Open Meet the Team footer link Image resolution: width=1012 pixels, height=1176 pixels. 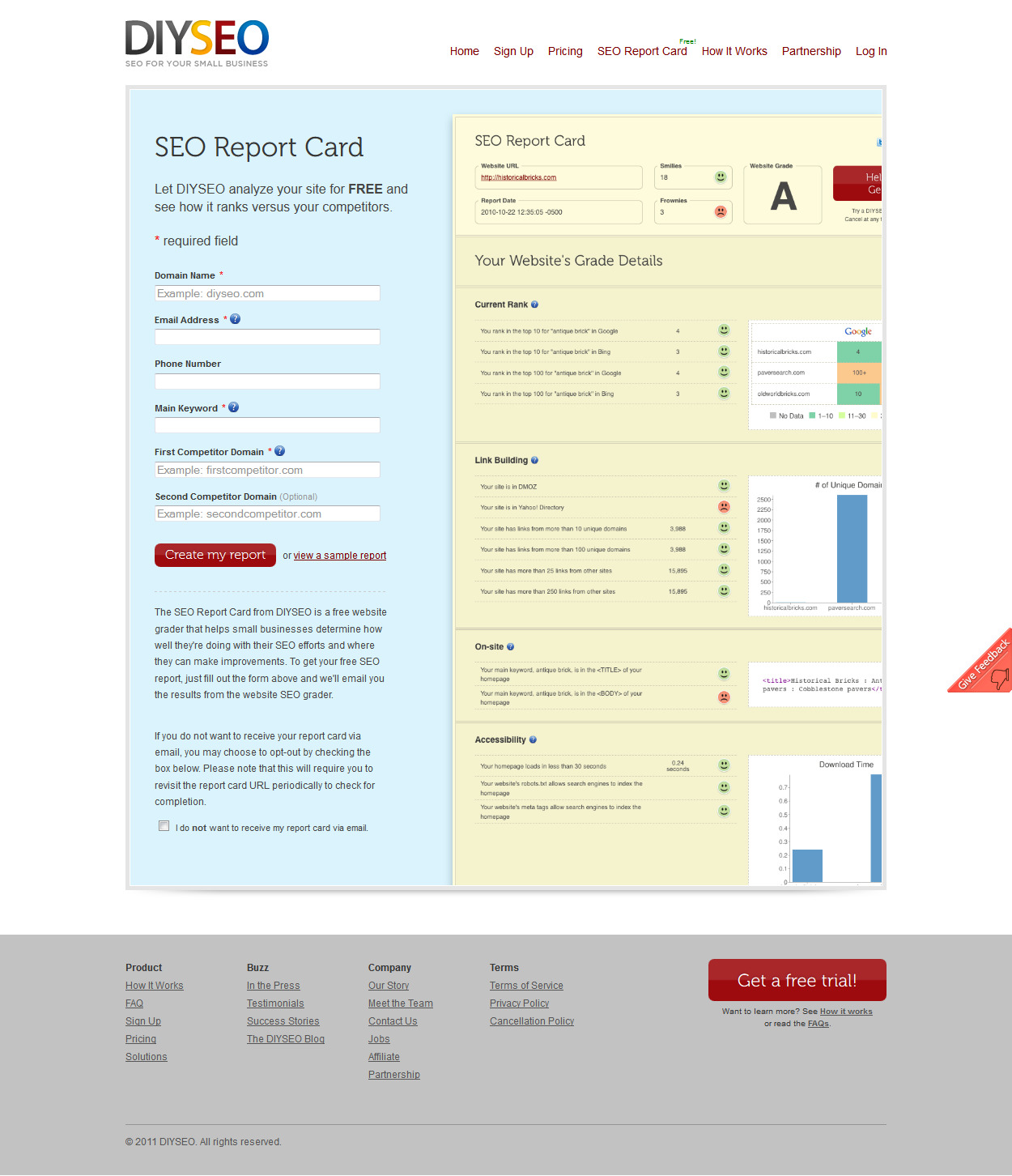click(401, 1003)
